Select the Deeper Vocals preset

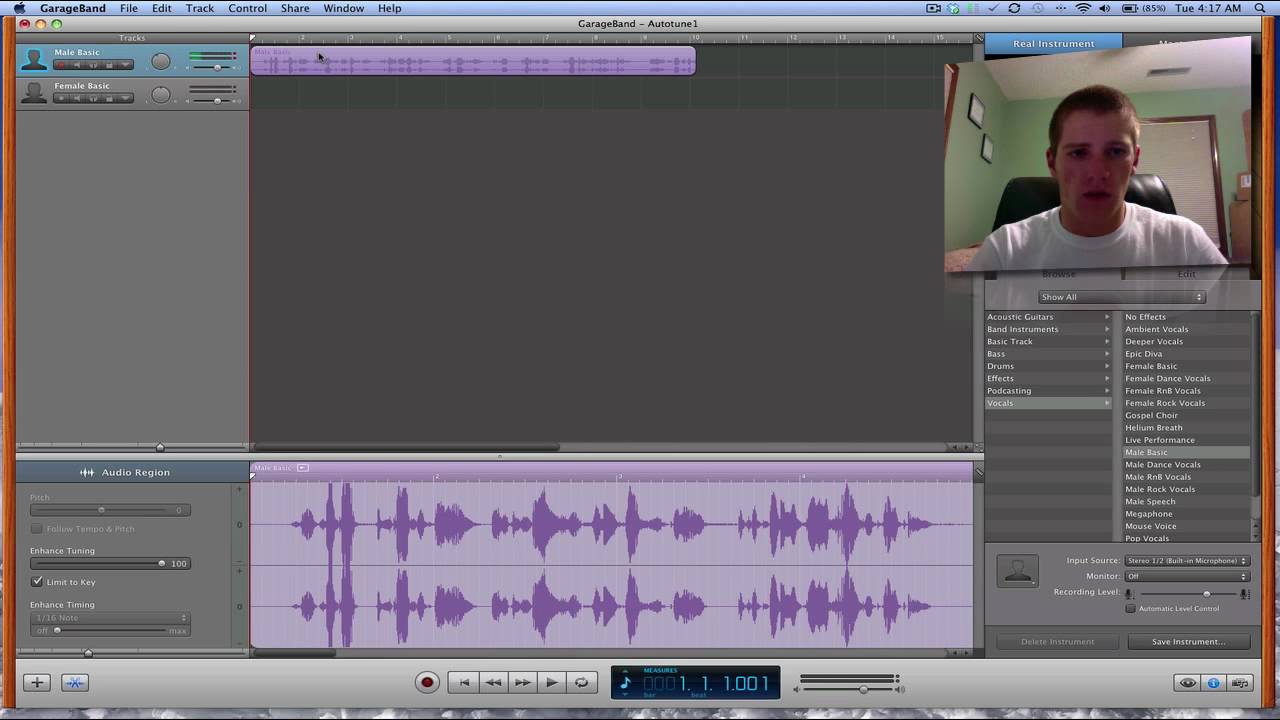[x=1186, y=342]
